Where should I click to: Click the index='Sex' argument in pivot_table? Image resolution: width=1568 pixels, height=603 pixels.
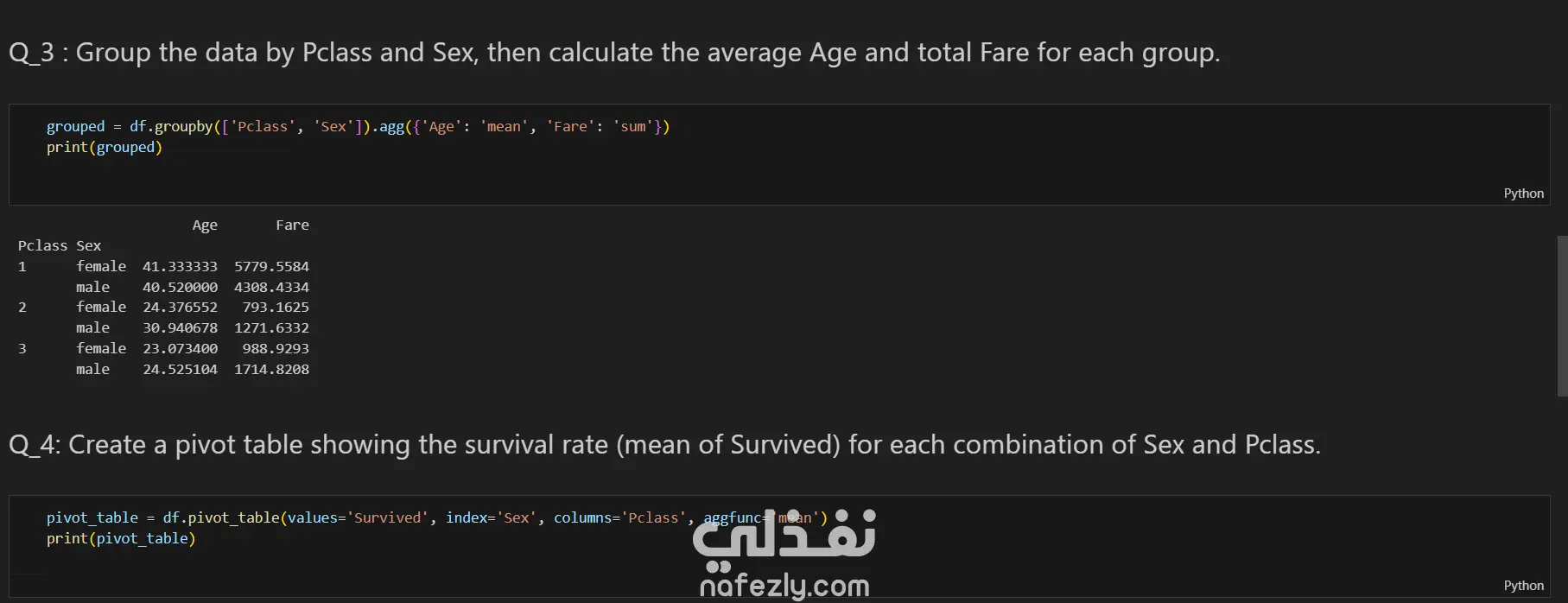(491, 518)
